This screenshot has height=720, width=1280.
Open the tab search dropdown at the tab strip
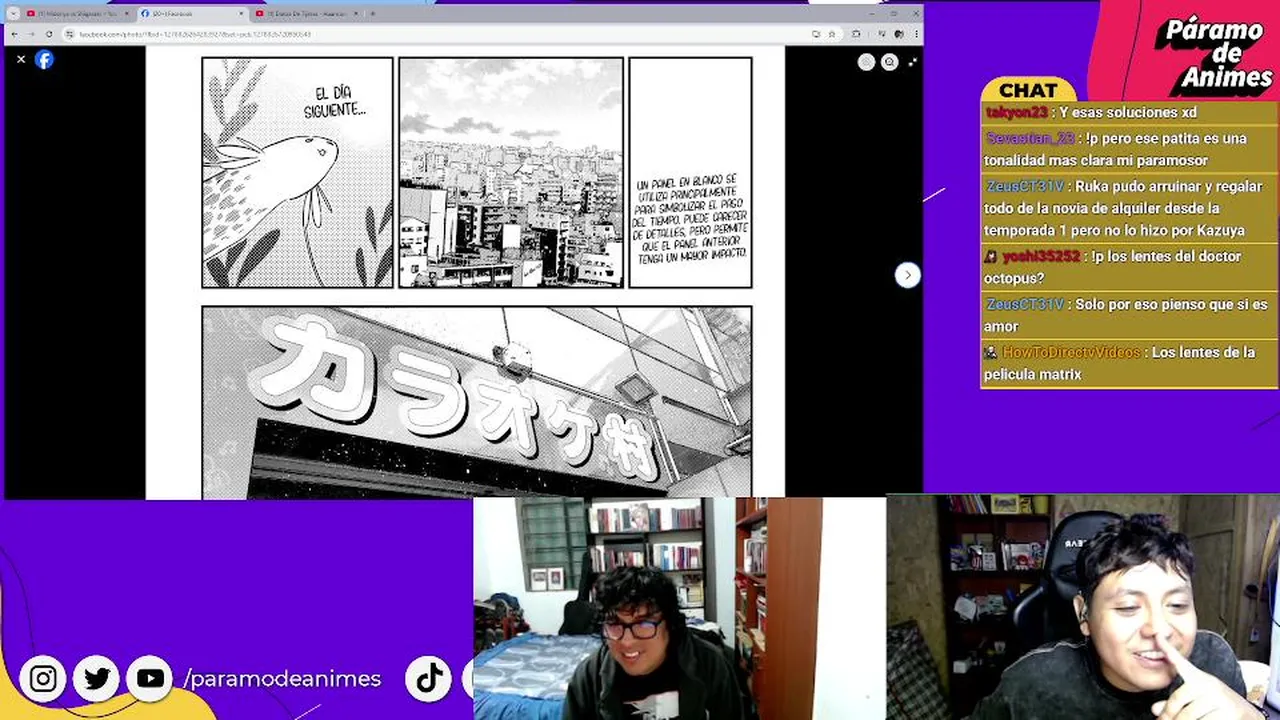point(13,13)
